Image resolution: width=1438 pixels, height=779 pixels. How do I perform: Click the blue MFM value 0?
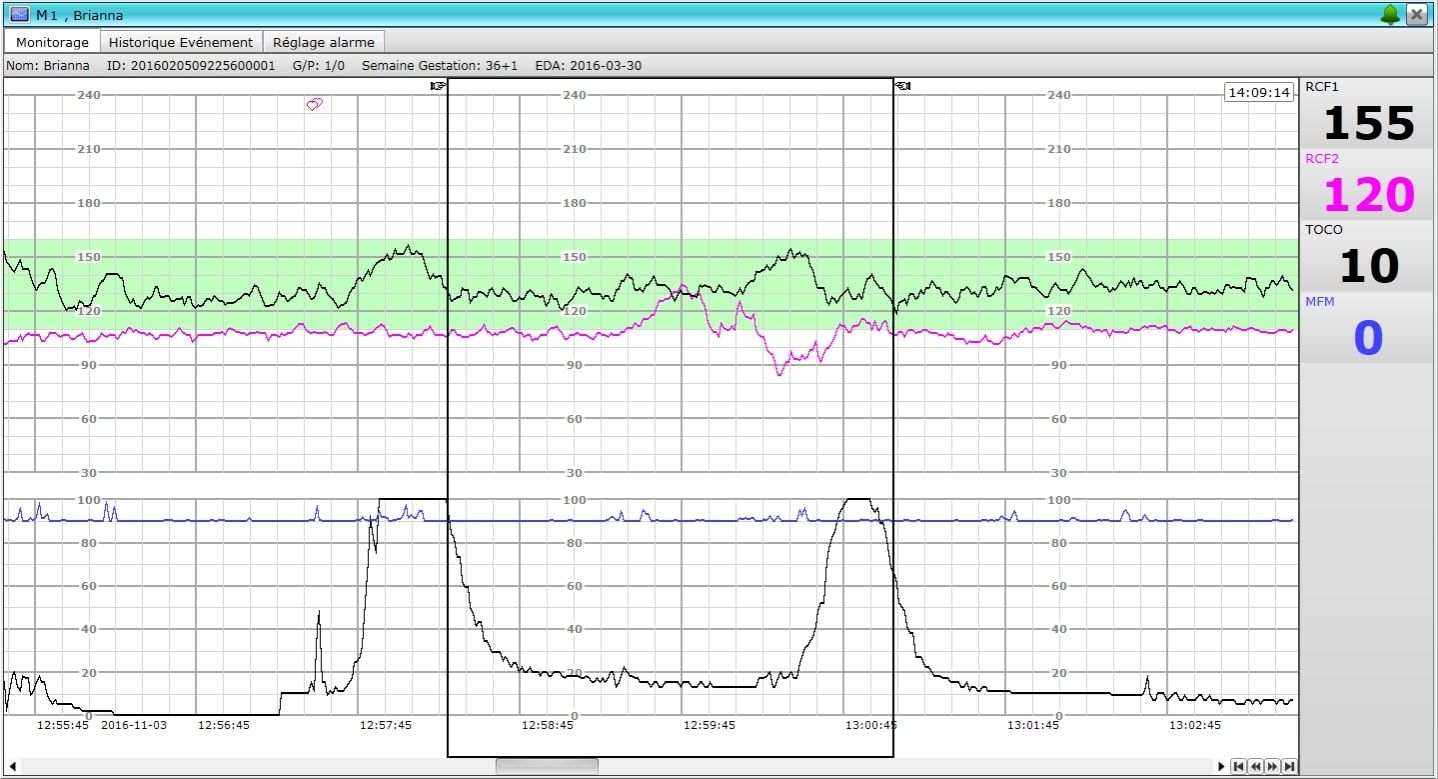point(1368,338)
